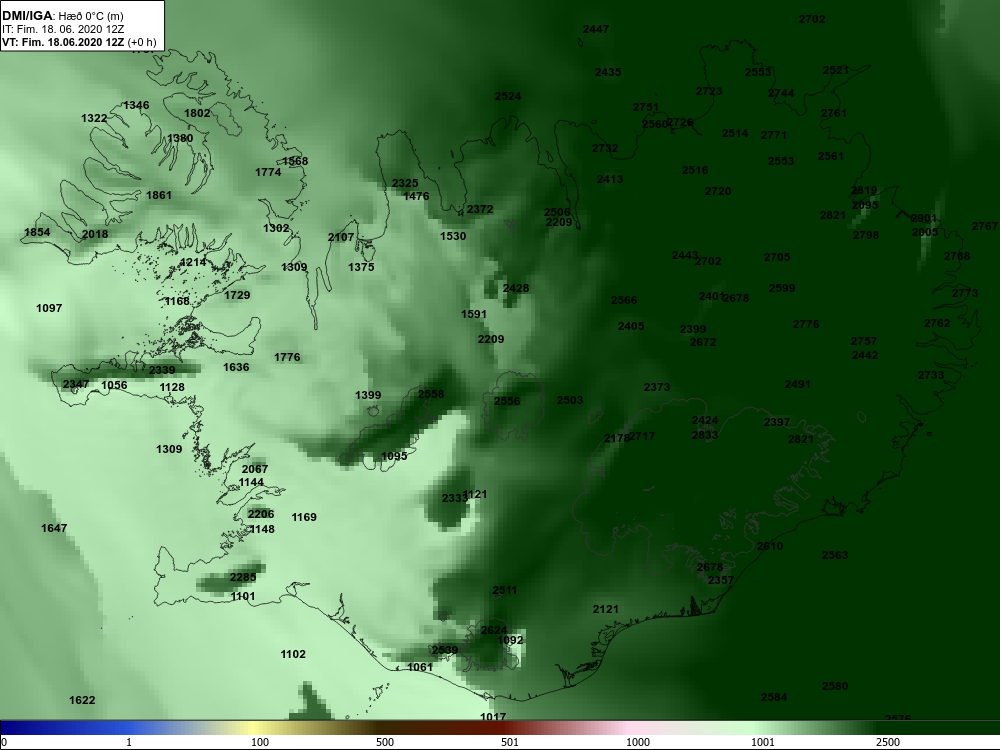The image size is (1000, 750).
Task: Click value 1056 near Snæfellsnes
Action: pyautogui.click(x=114, y=385)
